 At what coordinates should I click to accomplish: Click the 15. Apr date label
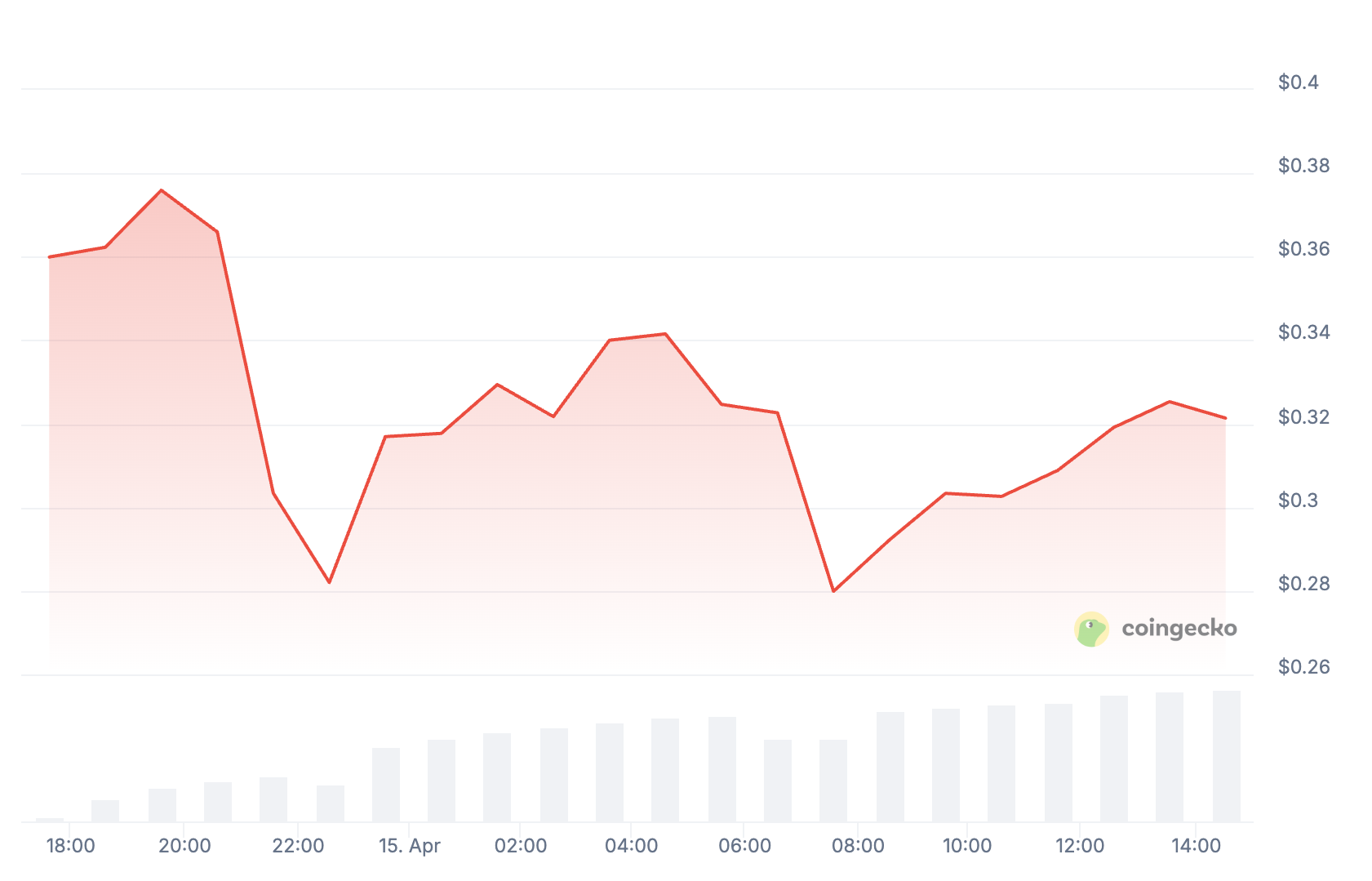coord(410,846)
